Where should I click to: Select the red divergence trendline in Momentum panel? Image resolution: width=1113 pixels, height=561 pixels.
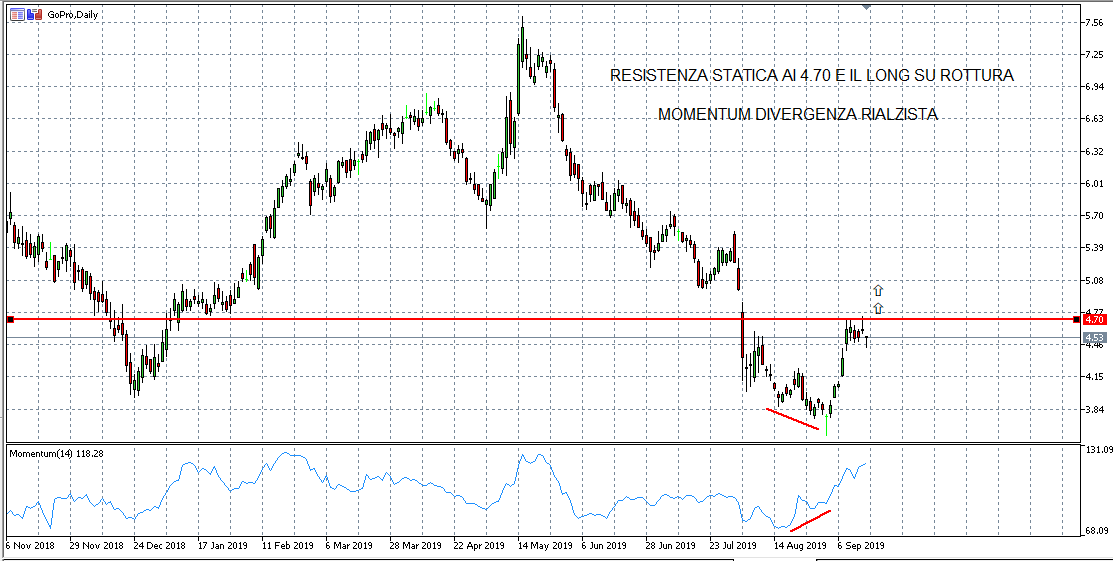click(810, 521)
